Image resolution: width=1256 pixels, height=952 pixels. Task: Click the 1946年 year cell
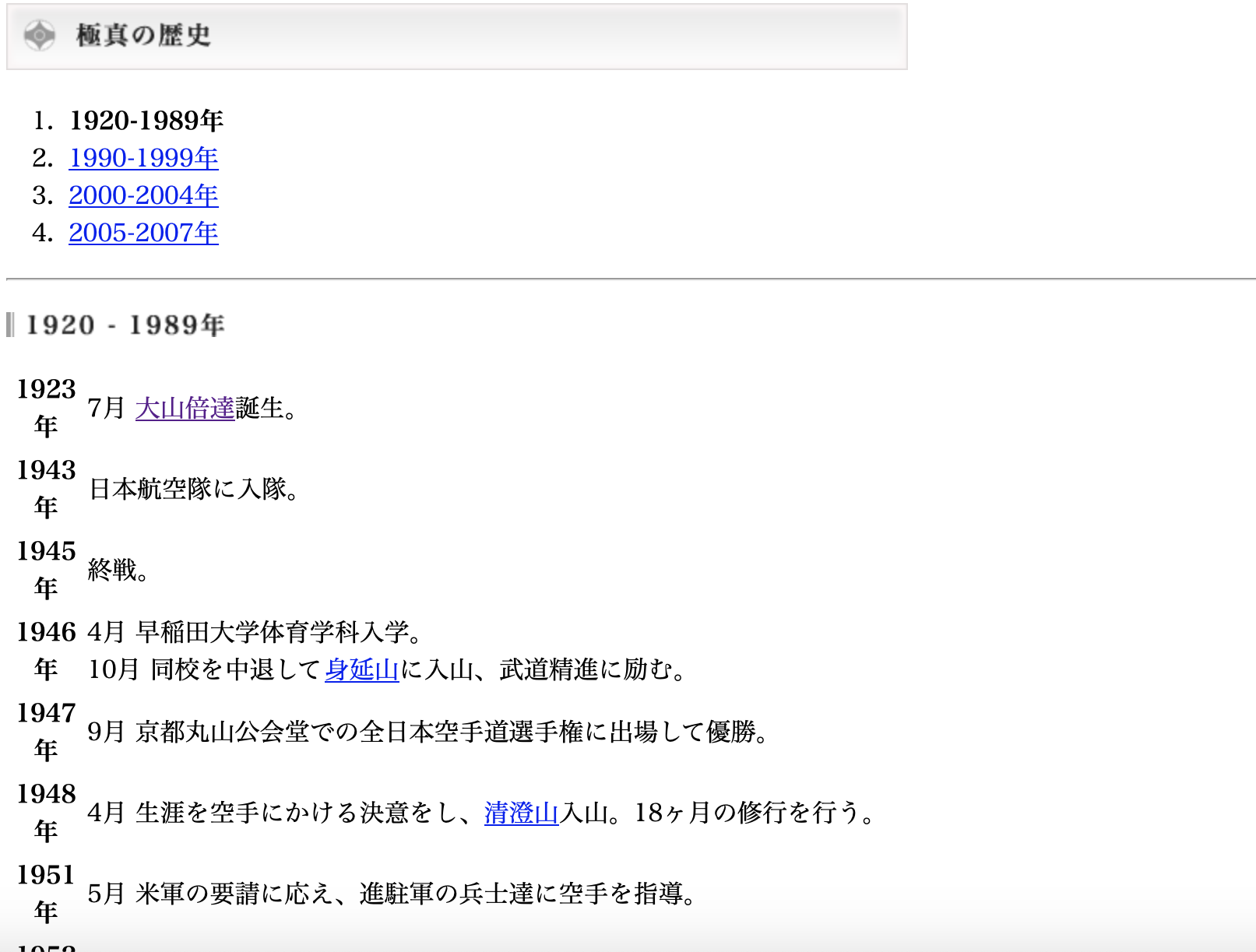(47, 651)
